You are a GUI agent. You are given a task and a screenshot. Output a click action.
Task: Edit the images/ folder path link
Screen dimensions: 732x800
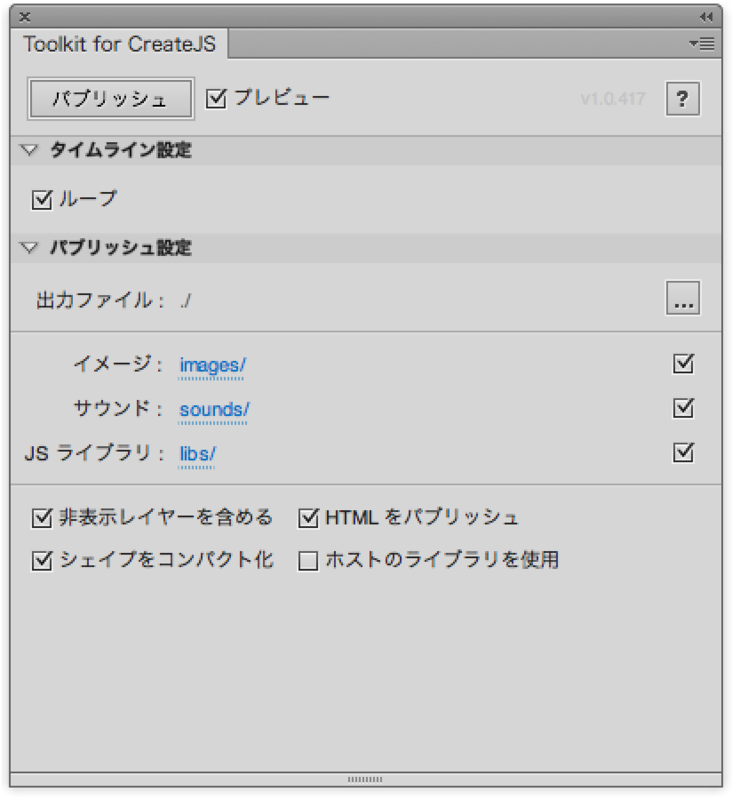[212, 365]
